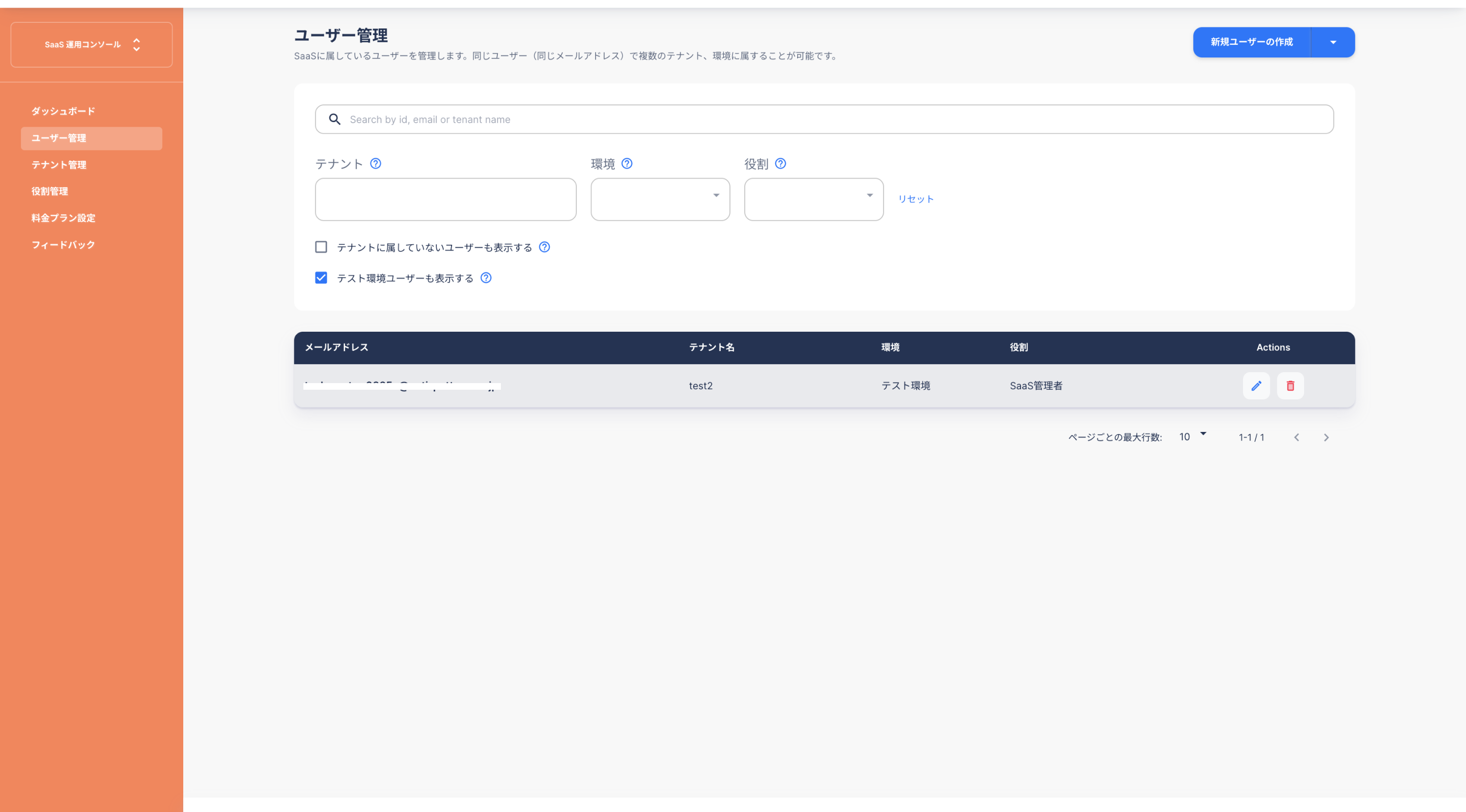Viewport: 1466px width, 812px height.
Task: Click the 新規ユーザーの作成 button
Action: (1252, 43)
